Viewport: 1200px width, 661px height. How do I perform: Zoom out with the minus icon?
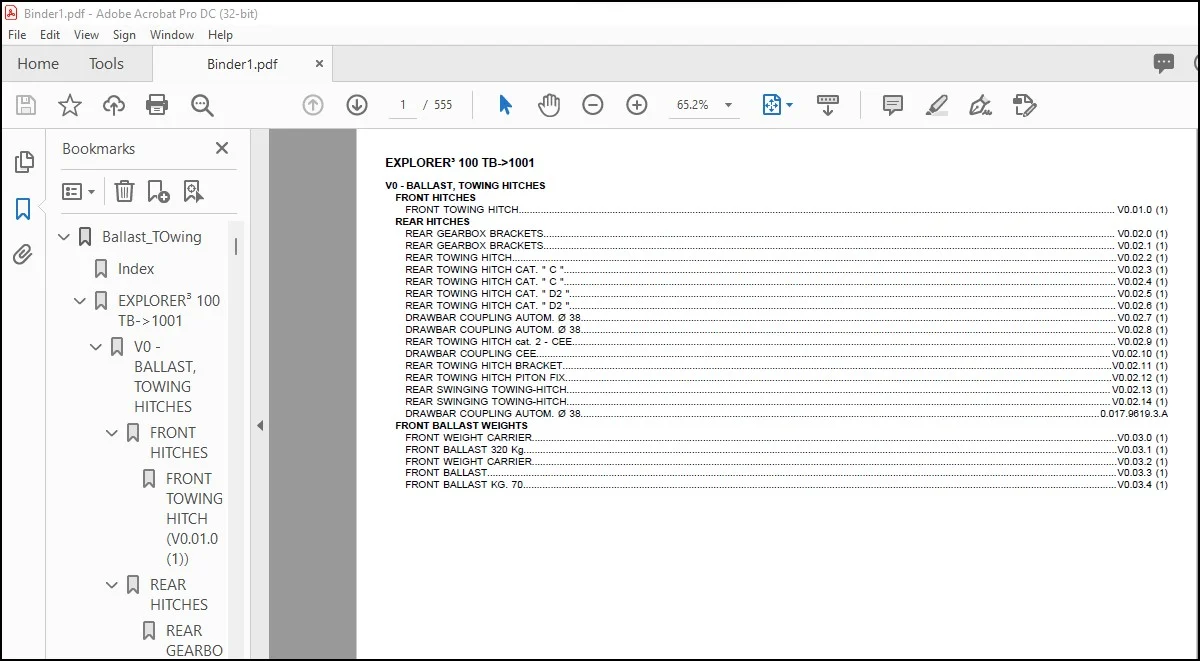click(593, 105)
